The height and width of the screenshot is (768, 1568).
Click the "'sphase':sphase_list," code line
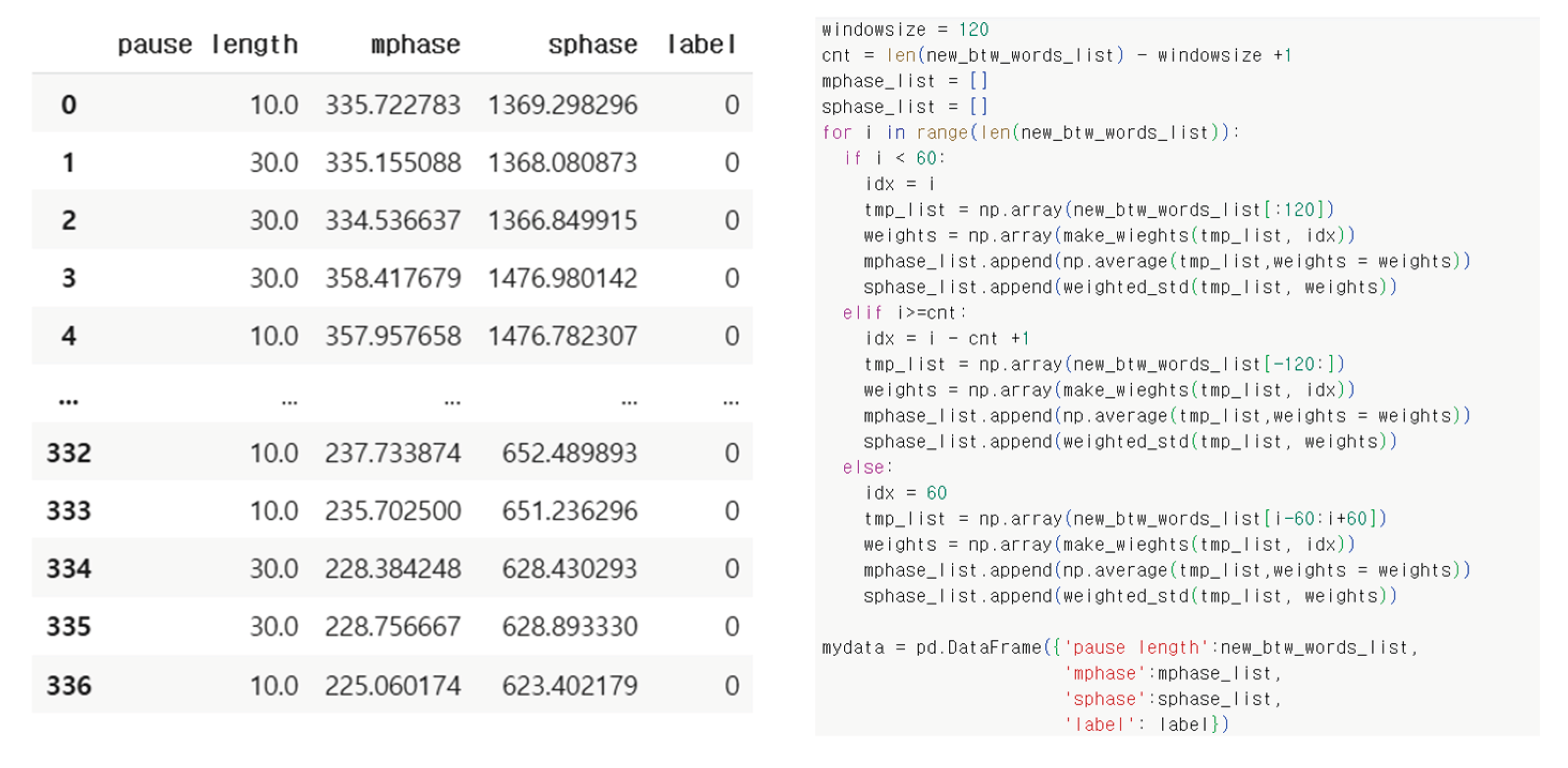pyautogui.click(x=1174, y=698)
